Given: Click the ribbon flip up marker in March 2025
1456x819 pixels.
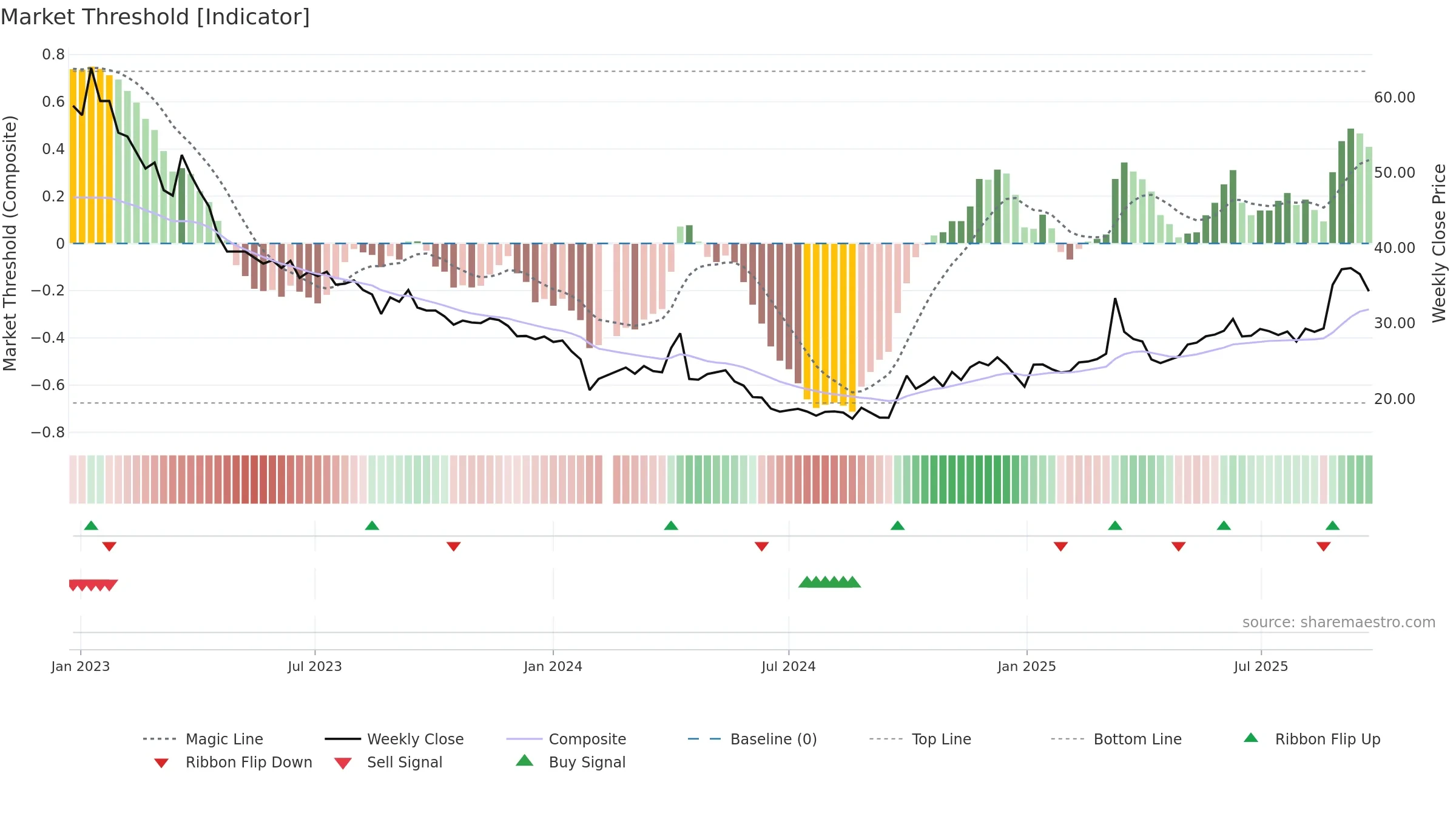Looking at the screenshot, I should click(1115, 525).
